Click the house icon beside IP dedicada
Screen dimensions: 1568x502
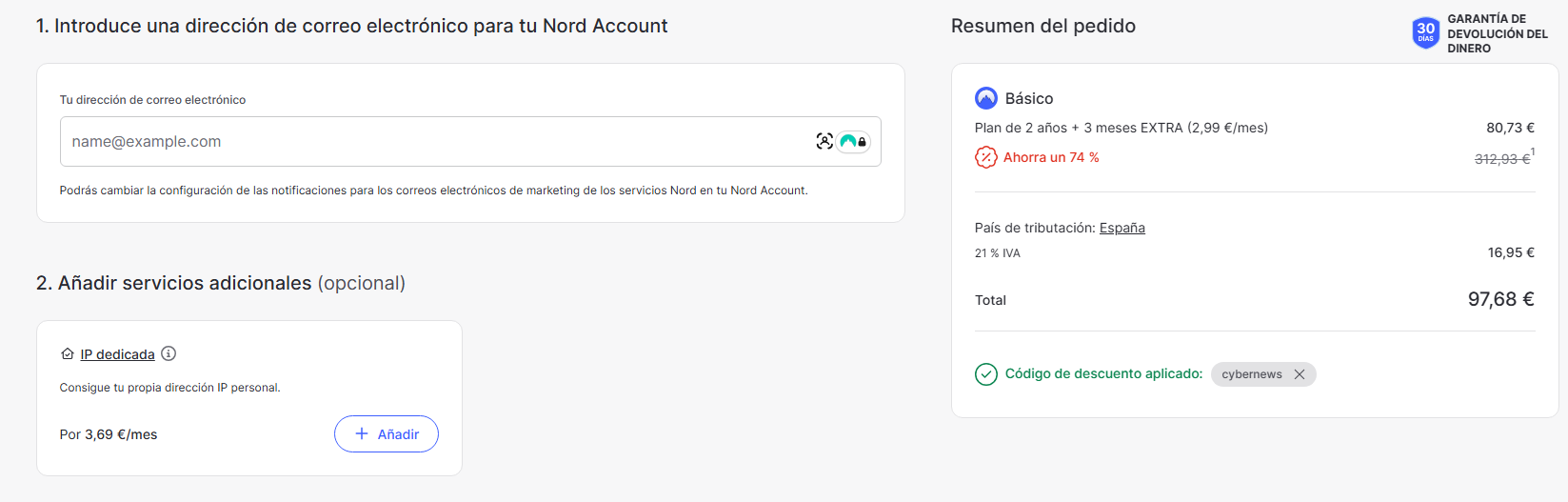pos(68,353)
